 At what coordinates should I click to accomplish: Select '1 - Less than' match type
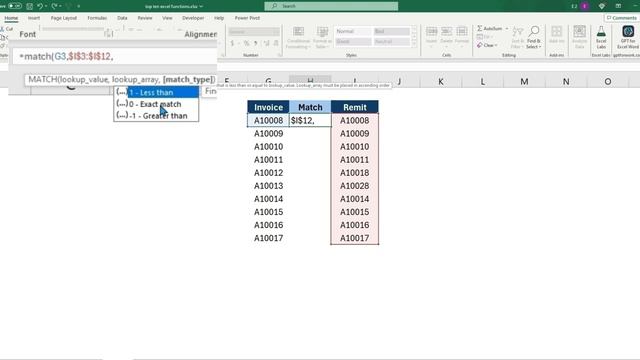pos(157,93)
